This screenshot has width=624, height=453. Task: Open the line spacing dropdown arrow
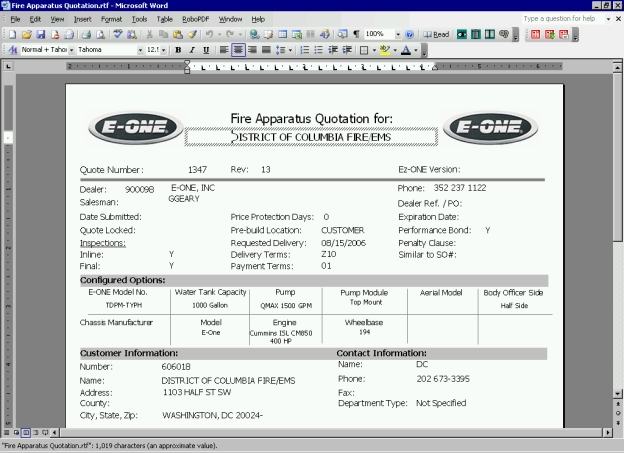click(x=291, y=50)
